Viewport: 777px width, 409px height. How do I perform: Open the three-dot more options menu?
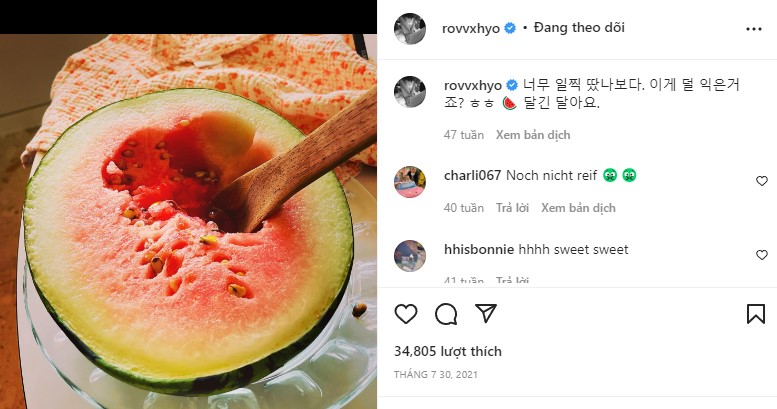754,29
